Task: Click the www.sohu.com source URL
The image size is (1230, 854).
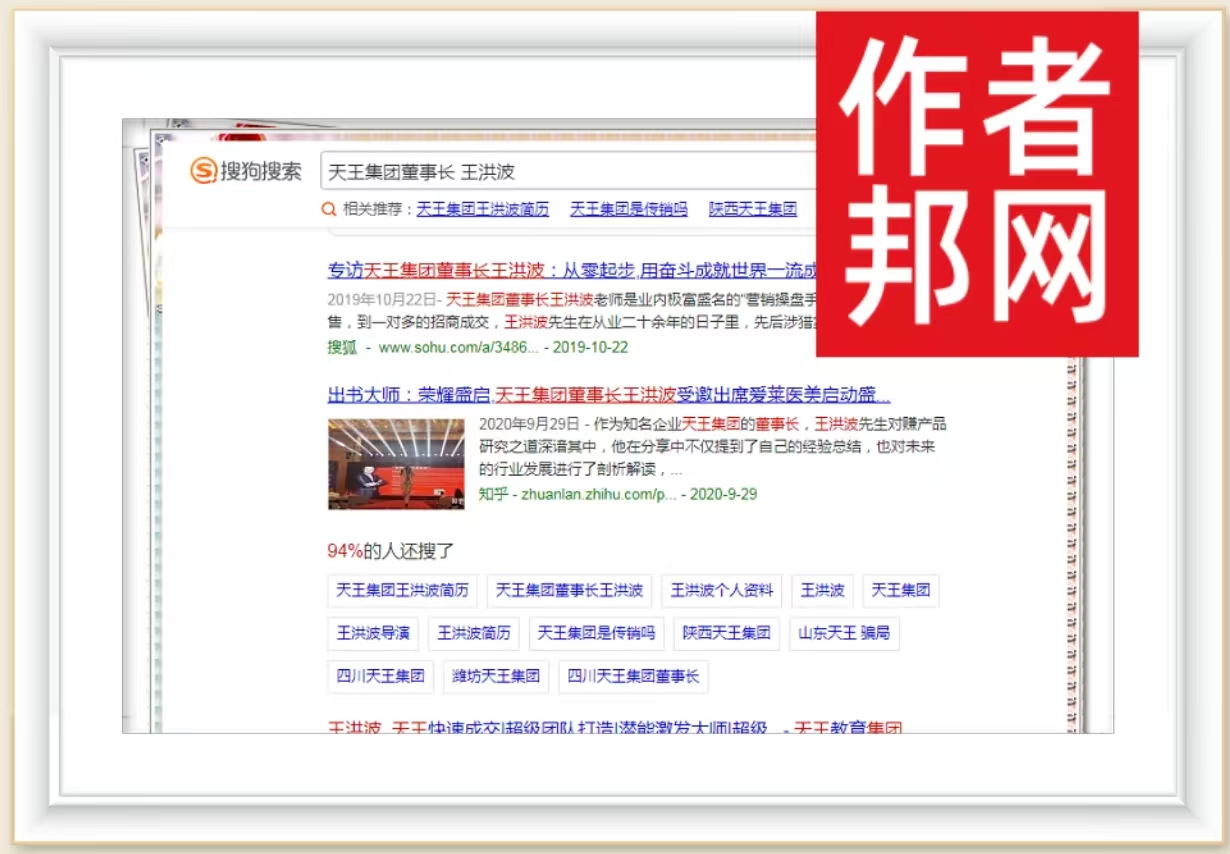Action: 458,347
